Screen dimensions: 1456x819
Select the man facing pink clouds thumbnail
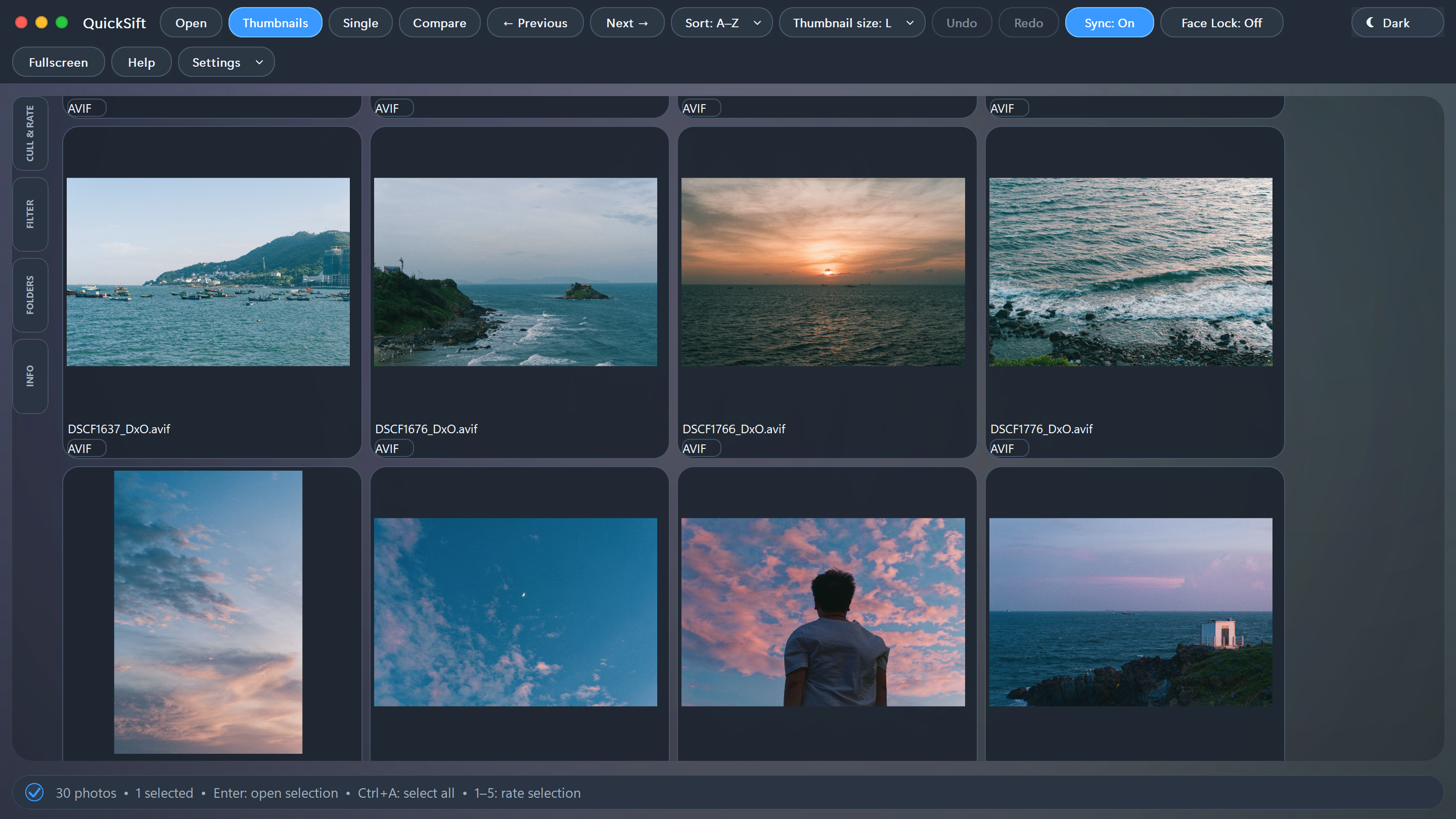[x=823, y=612]
